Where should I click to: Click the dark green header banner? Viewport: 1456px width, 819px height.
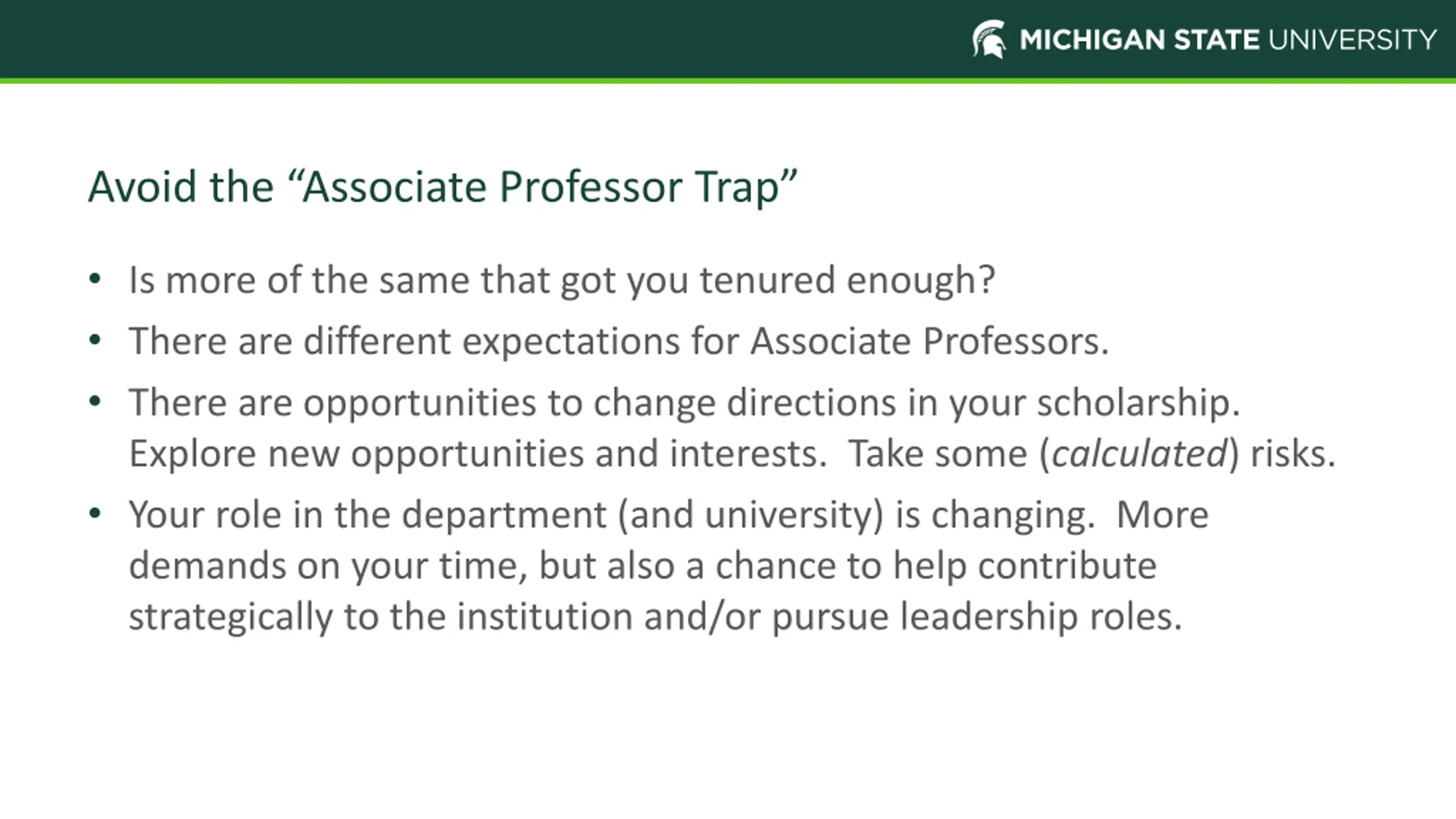click(x=728, y=39)
